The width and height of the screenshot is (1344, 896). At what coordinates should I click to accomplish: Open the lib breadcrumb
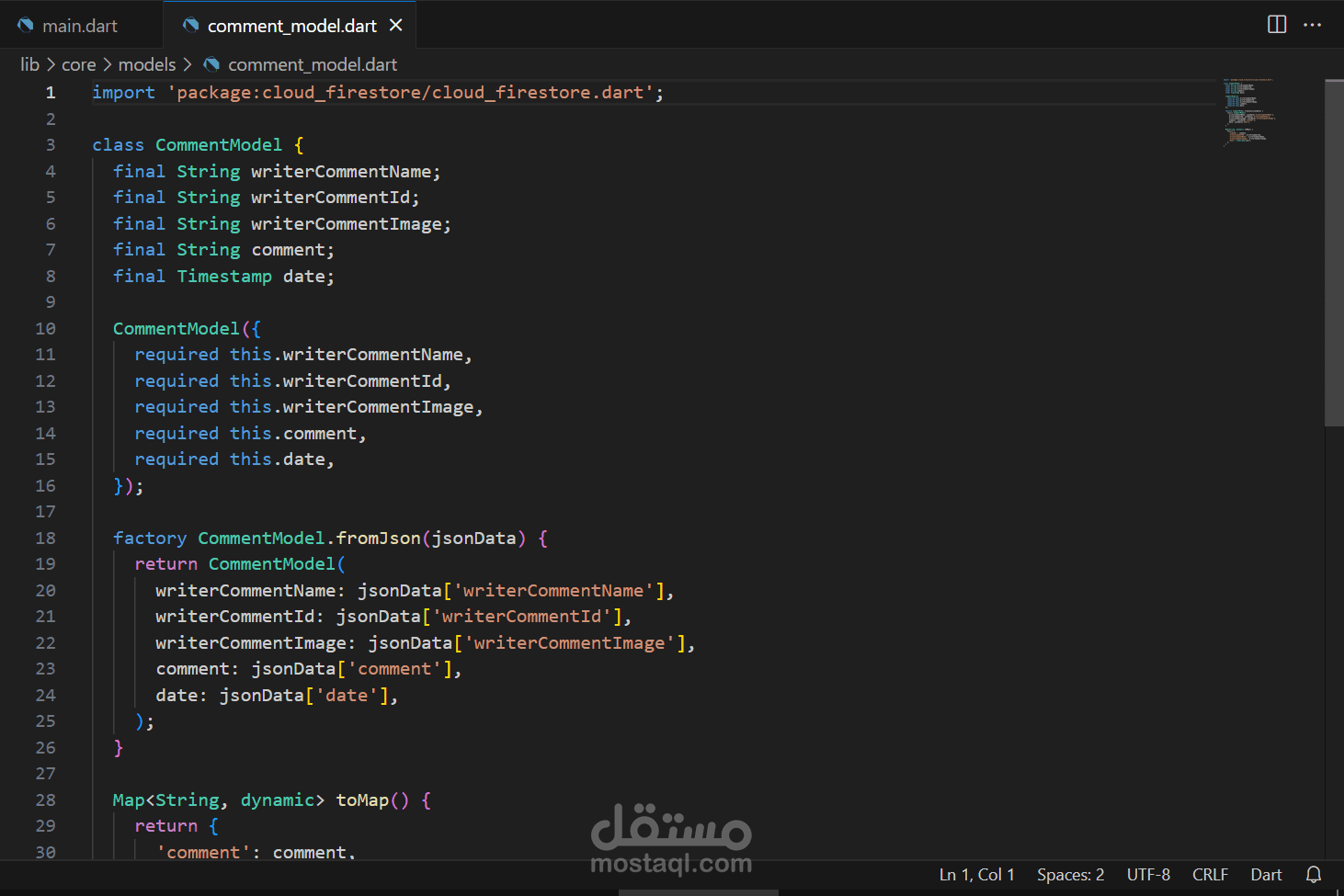click(30, 64)
